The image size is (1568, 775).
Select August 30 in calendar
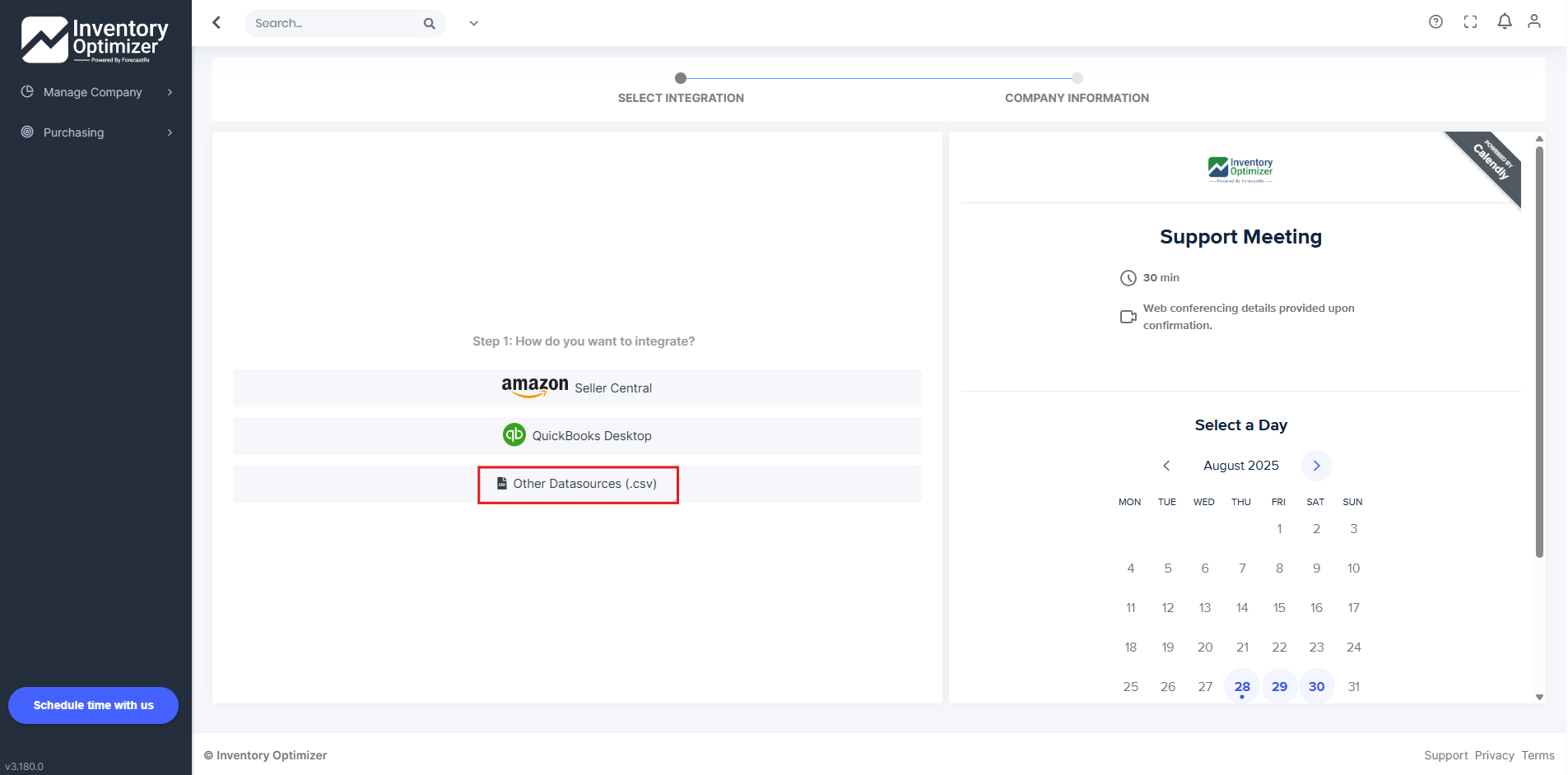click(1317, 686)
